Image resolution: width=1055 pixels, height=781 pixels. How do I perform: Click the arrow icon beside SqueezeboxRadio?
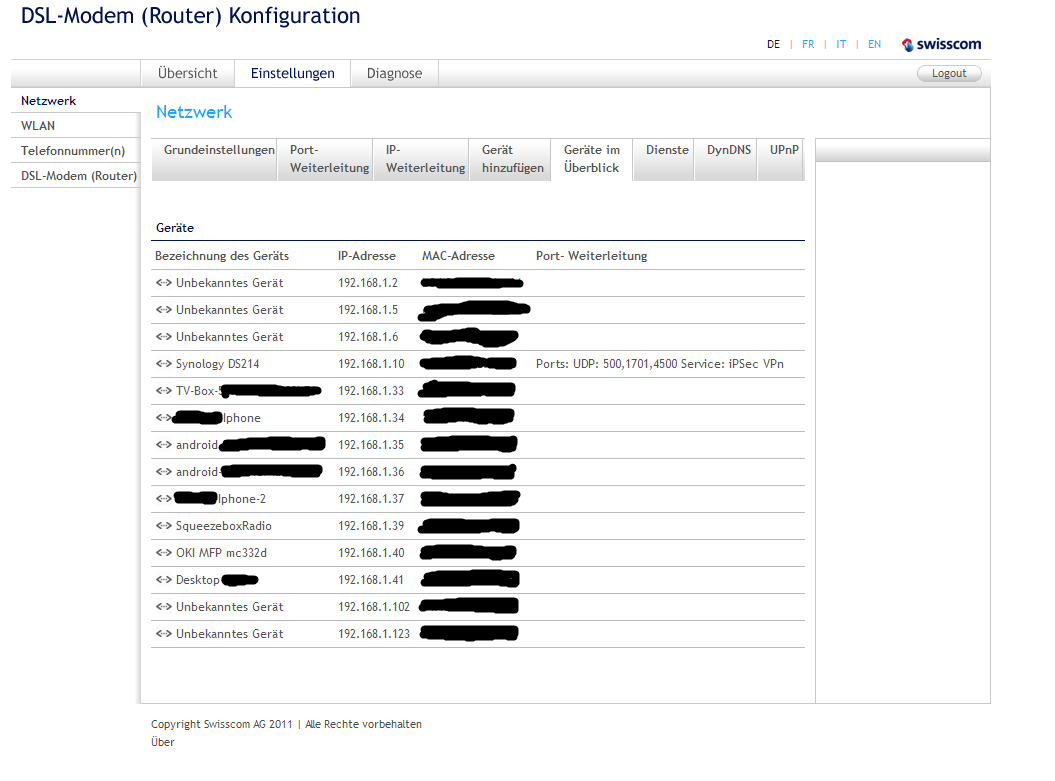(164, 526)
